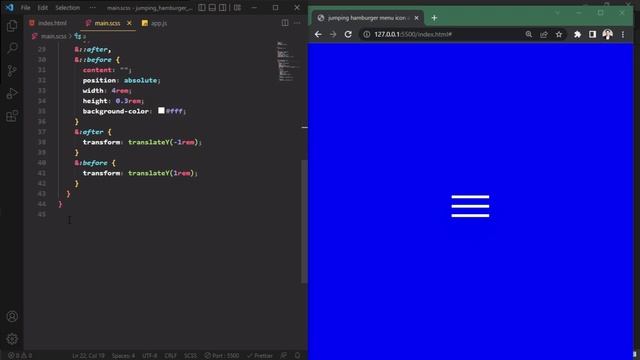This screenshot has height=360, width=640.
Task: Toggle the bottom panel layout icon
Action: 212,7
